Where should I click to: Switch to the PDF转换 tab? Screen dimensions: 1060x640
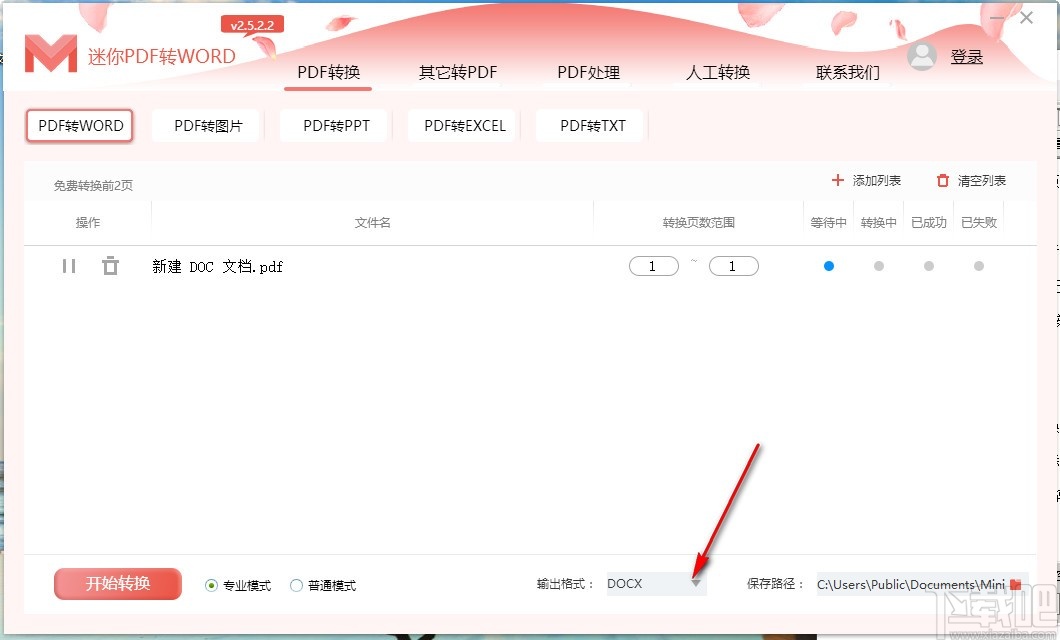click(329, 72)
